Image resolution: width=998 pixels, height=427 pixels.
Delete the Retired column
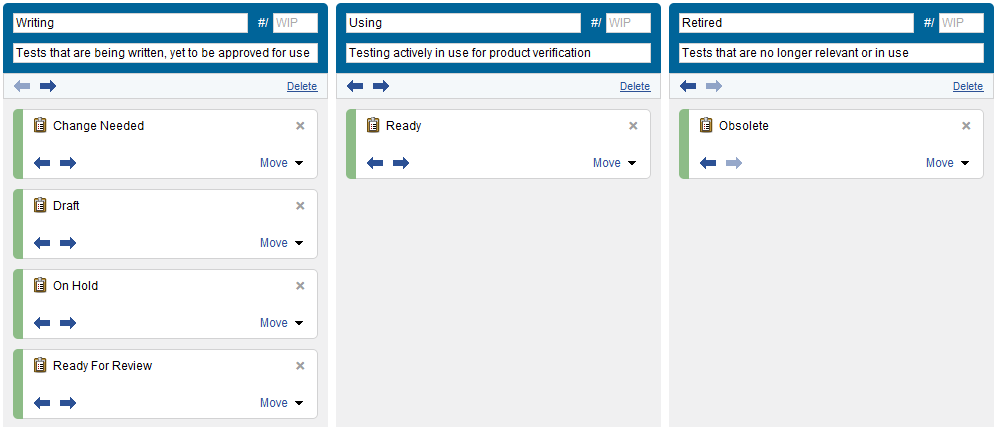[x=967, y=87]
